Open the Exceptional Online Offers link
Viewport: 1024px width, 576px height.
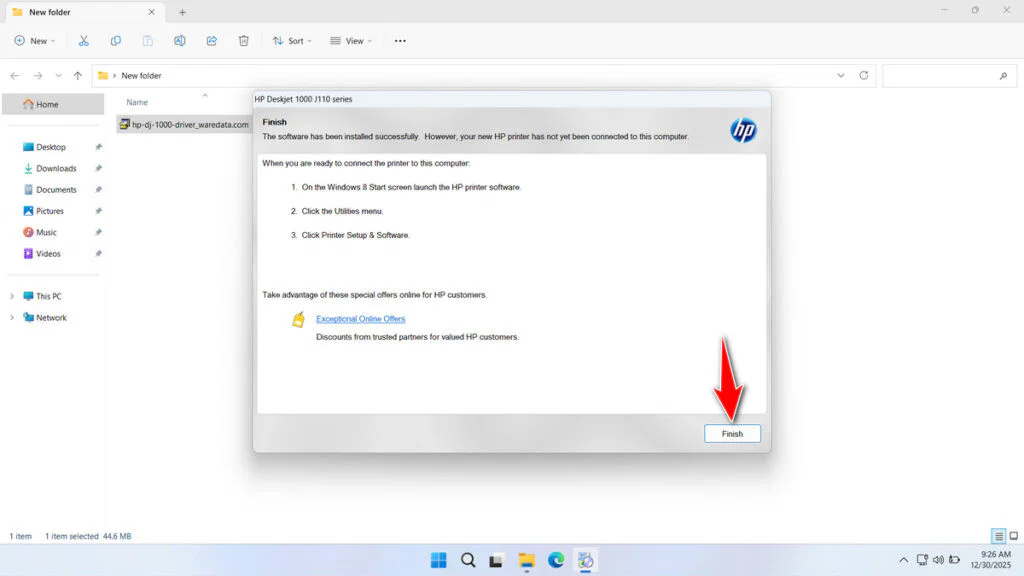(x=360, y=318)
